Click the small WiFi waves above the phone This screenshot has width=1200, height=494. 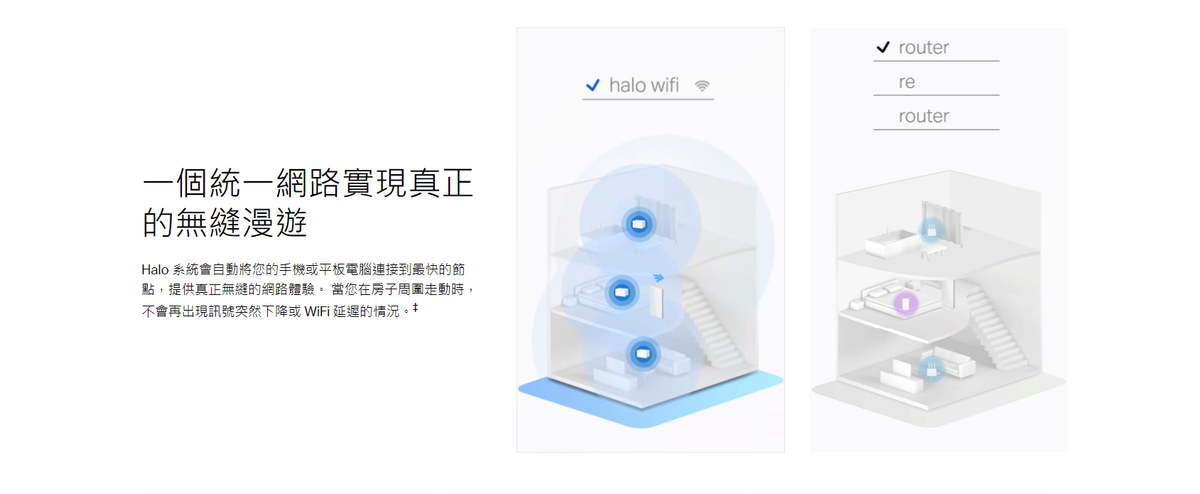pos(657,278)
